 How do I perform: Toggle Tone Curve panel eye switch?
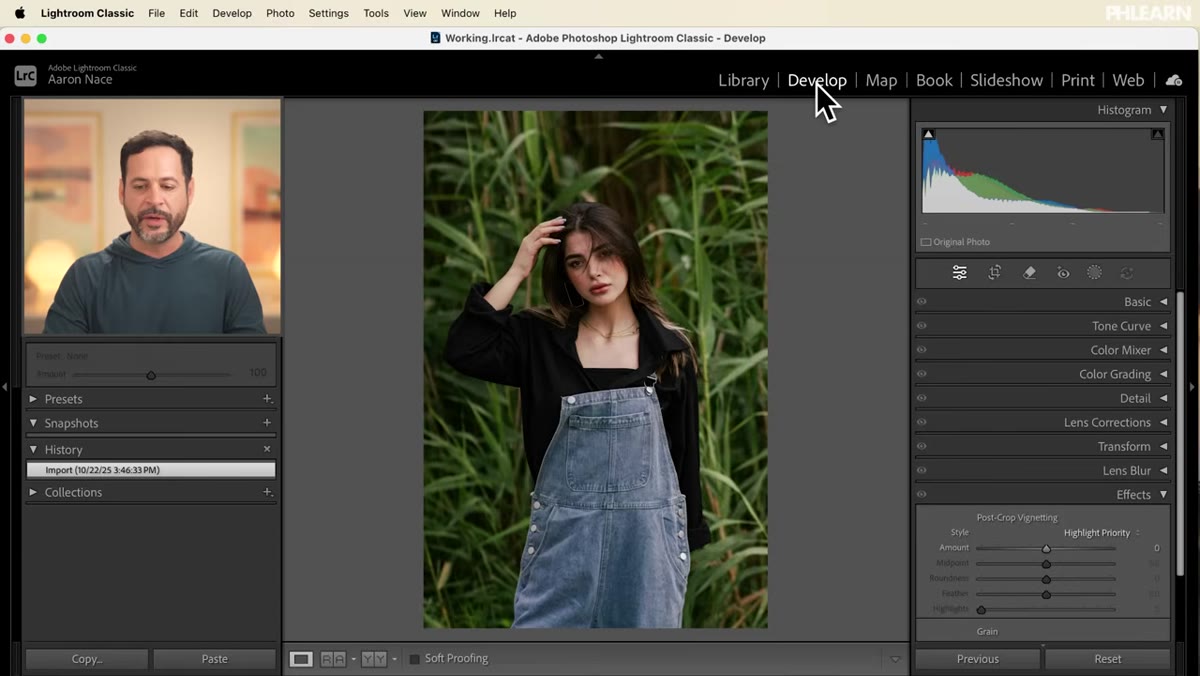tap(922, 326)
